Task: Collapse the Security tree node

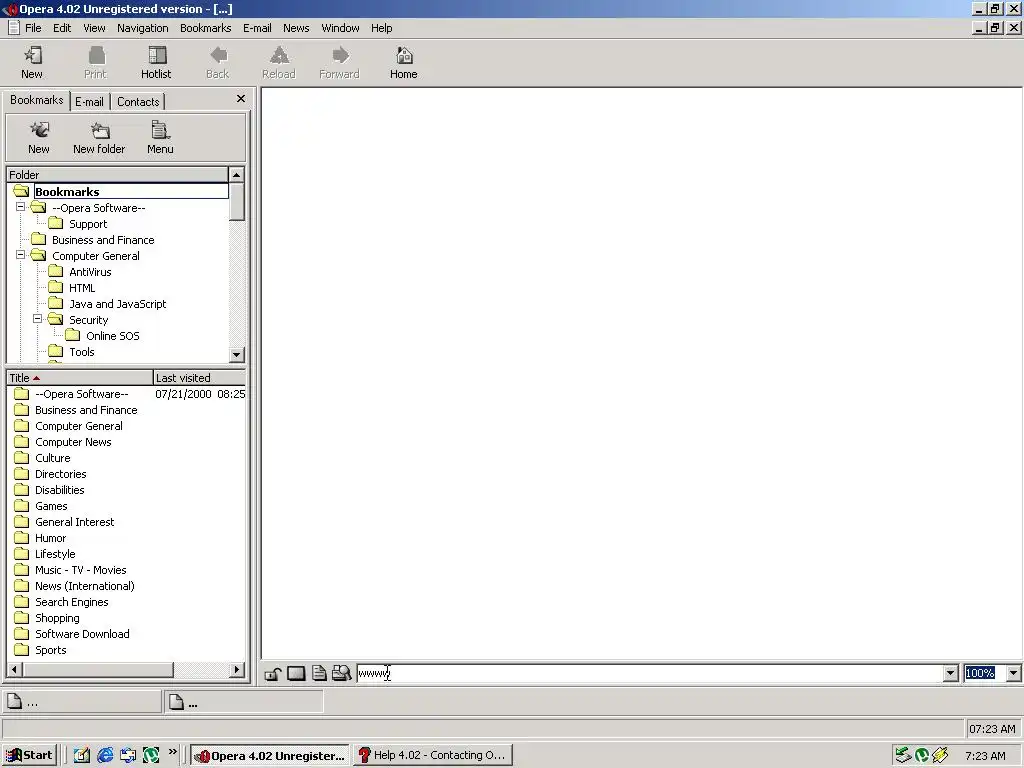Action: coord(38,319)
